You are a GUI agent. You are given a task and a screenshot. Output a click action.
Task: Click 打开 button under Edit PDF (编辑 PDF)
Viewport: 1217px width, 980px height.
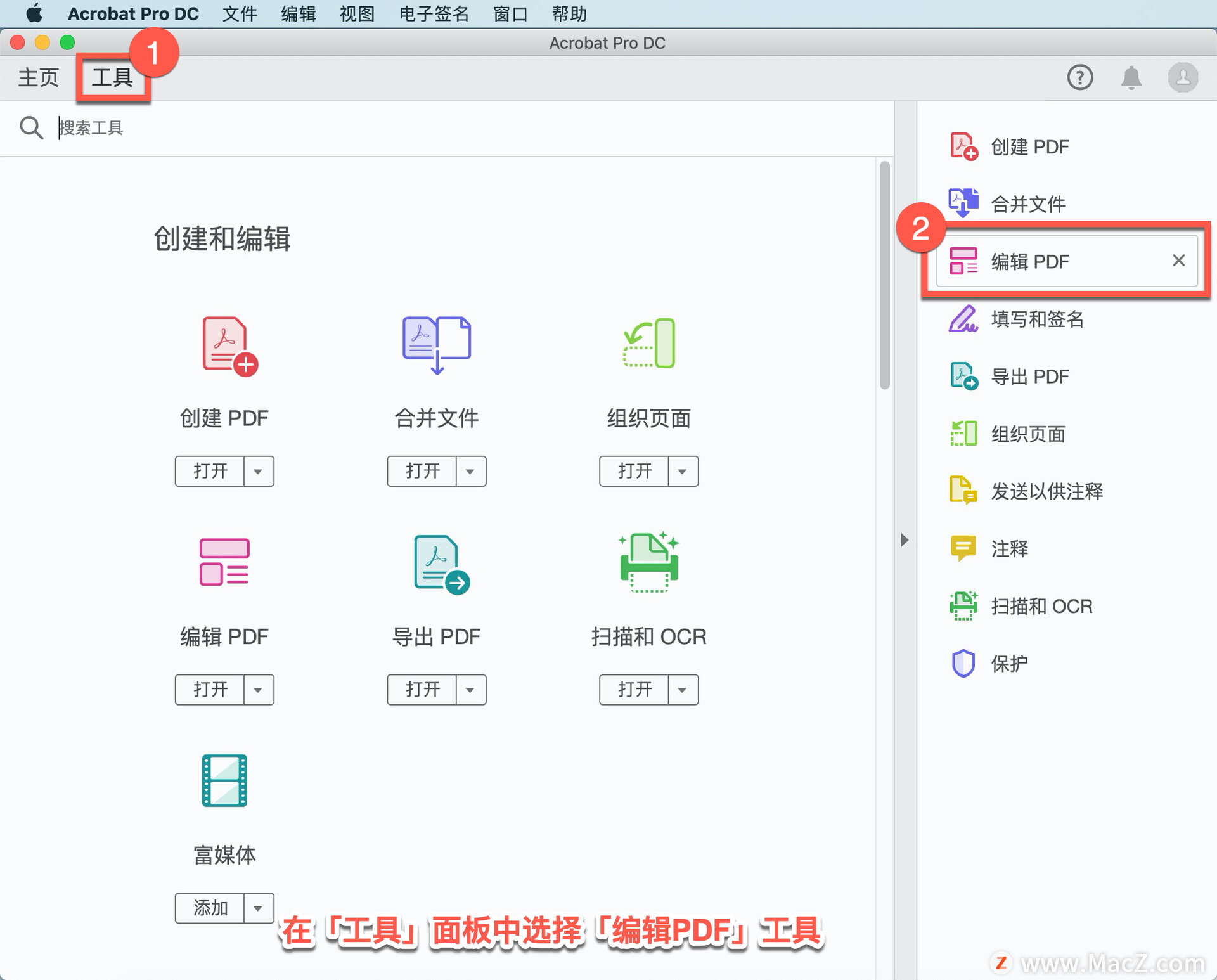point(210,690)
